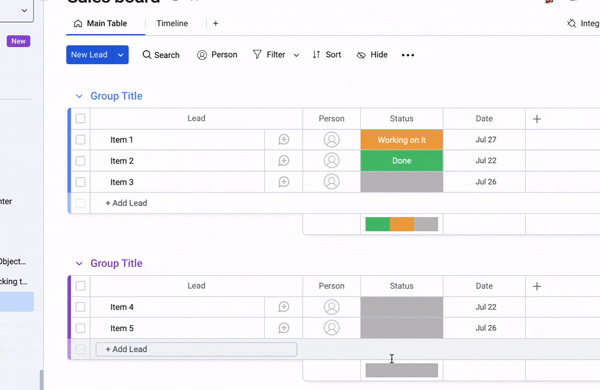Image resolution: width=600 pixels, height=390 pixels.
Task: Open the three-dot more options menu
Action: (408, 55)
